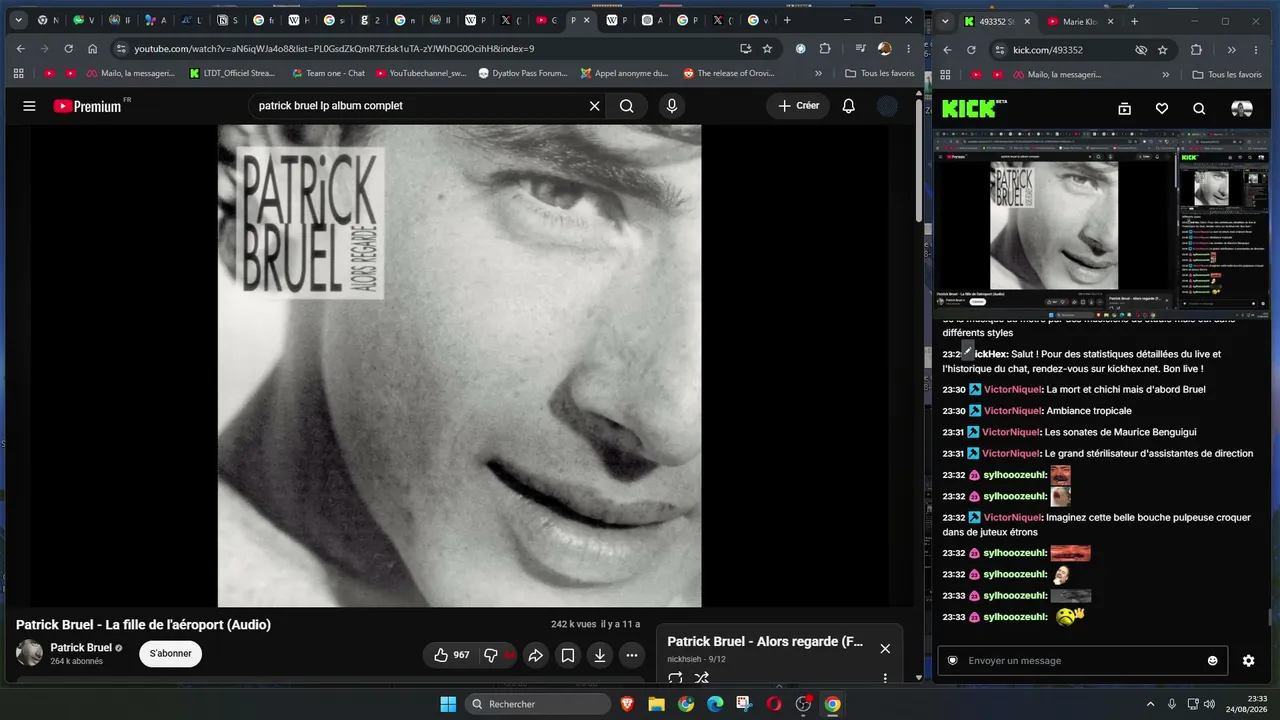Open a new tab in the YouTube window
Image resolution: width=1280 pixels, height=720 pixels.
[x=787, y=20]
